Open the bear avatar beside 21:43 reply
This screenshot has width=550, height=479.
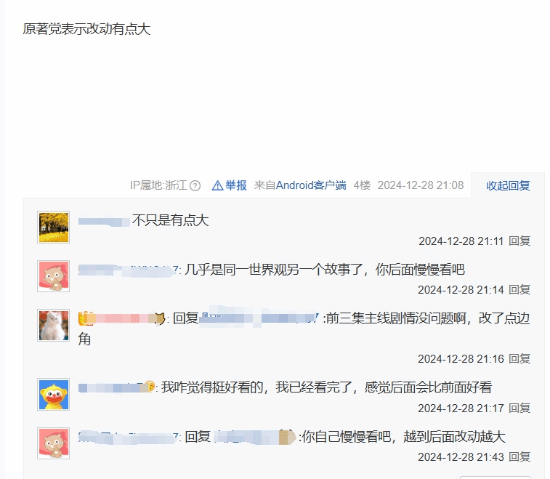tap(54, 443)
